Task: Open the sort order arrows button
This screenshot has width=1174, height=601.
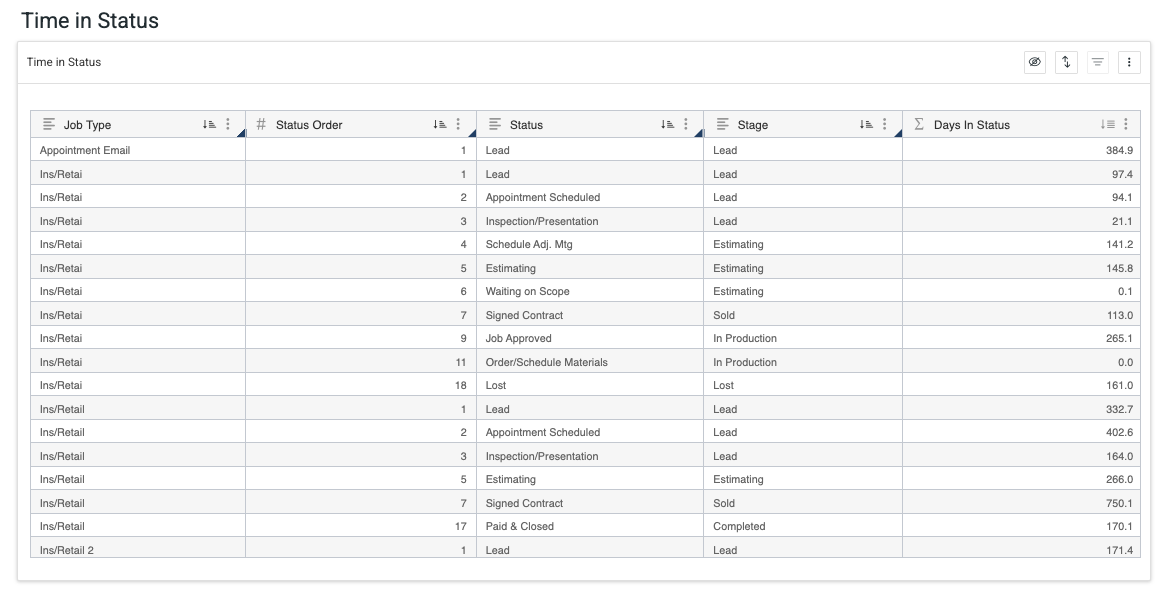Action: [x=1066, y=62]
